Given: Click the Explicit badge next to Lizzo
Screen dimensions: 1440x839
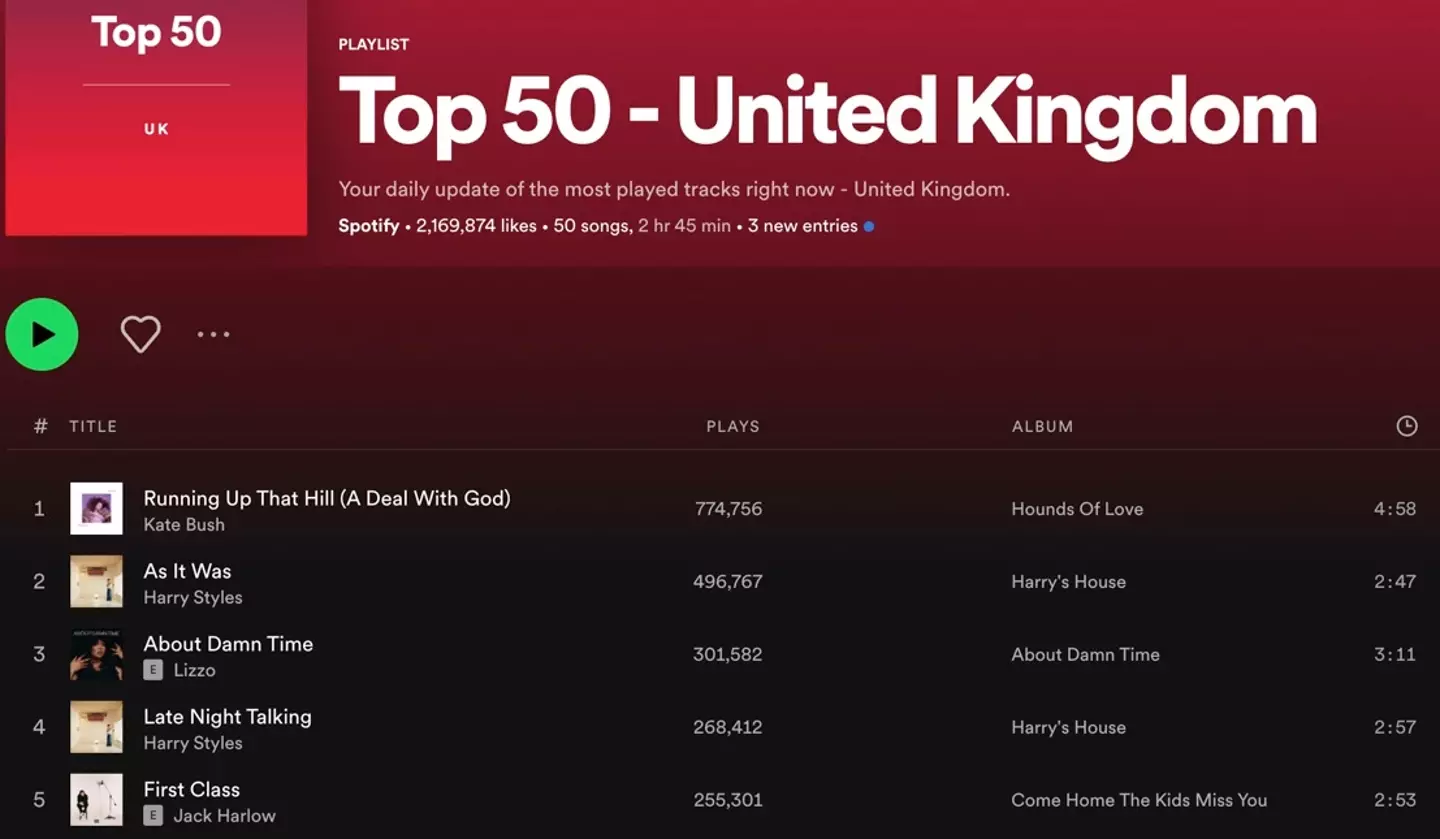Looking at the screenshot, I should pyautogui.click(x=152, y=670).
